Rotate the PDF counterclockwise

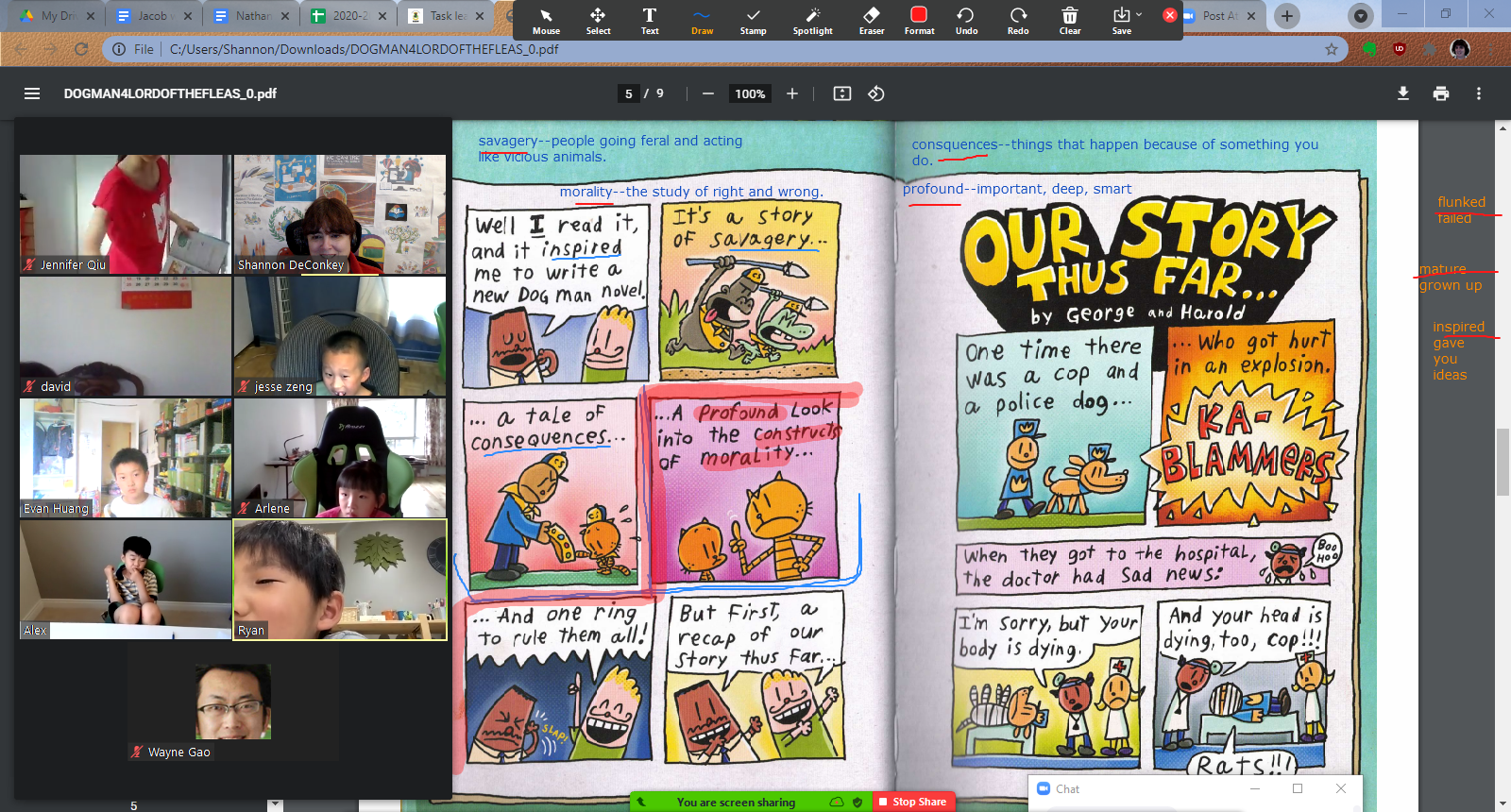[876, 93]
